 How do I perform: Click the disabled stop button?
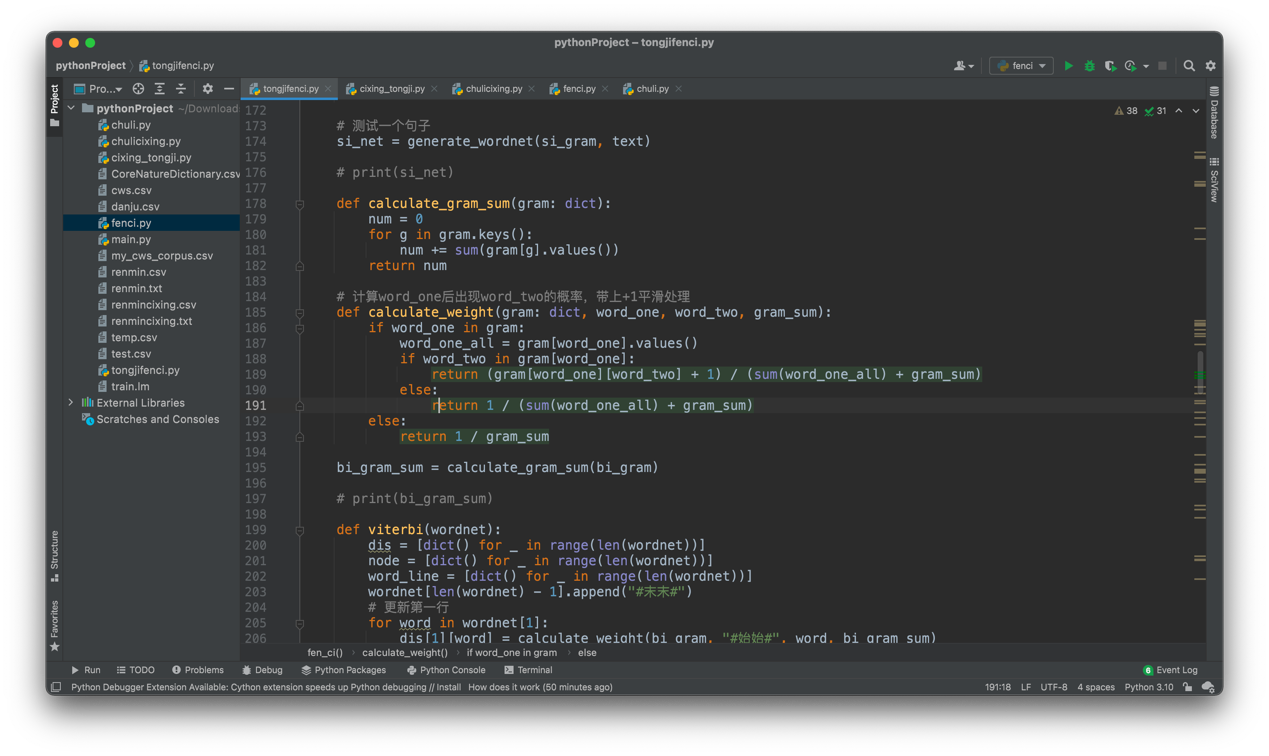point(1162,66)
